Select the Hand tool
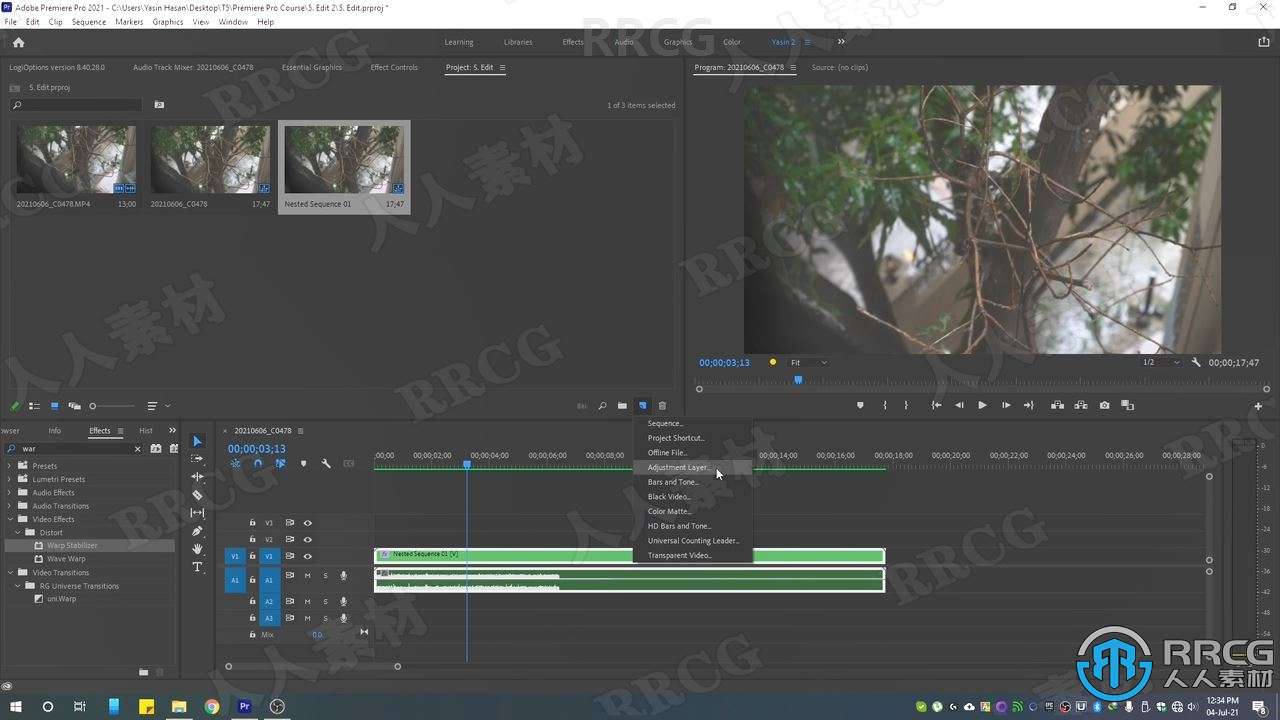The image size is (1280, 720). (197, 549)
